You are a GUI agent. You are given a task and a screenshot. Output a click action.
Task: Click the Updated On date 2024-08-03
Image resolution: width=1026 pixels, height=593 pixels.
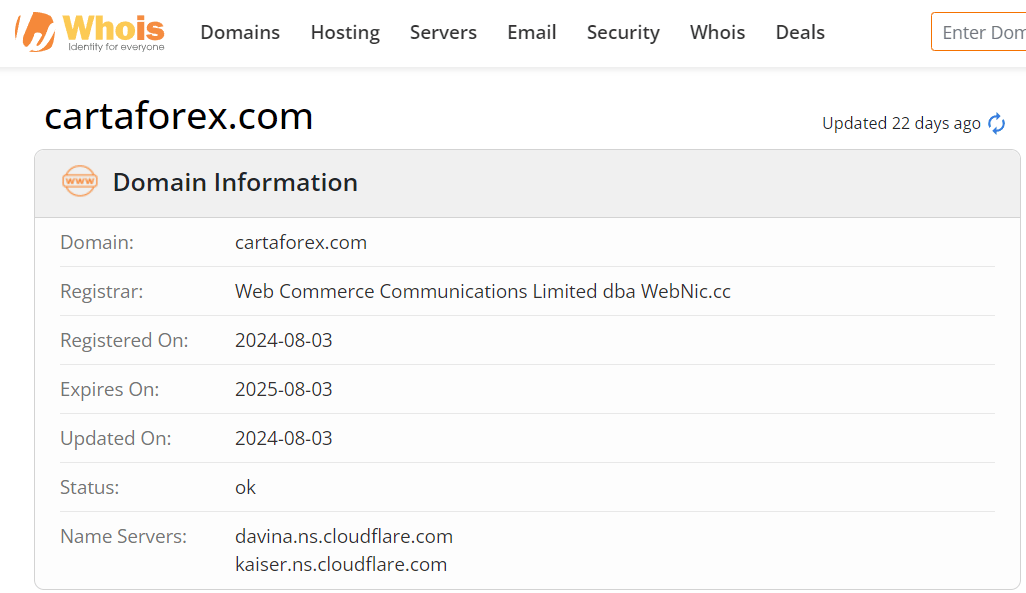coord(283,439)
